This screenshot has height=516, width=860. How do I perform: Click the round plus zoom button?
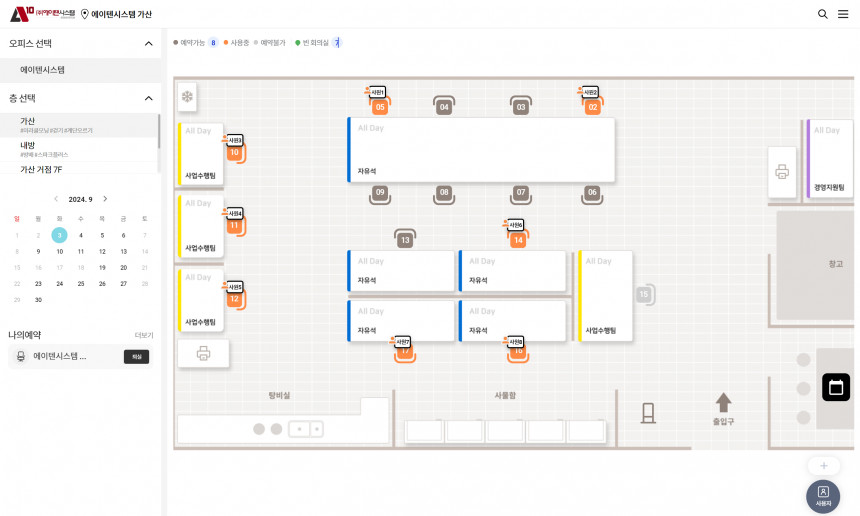[x=823, y=466]
